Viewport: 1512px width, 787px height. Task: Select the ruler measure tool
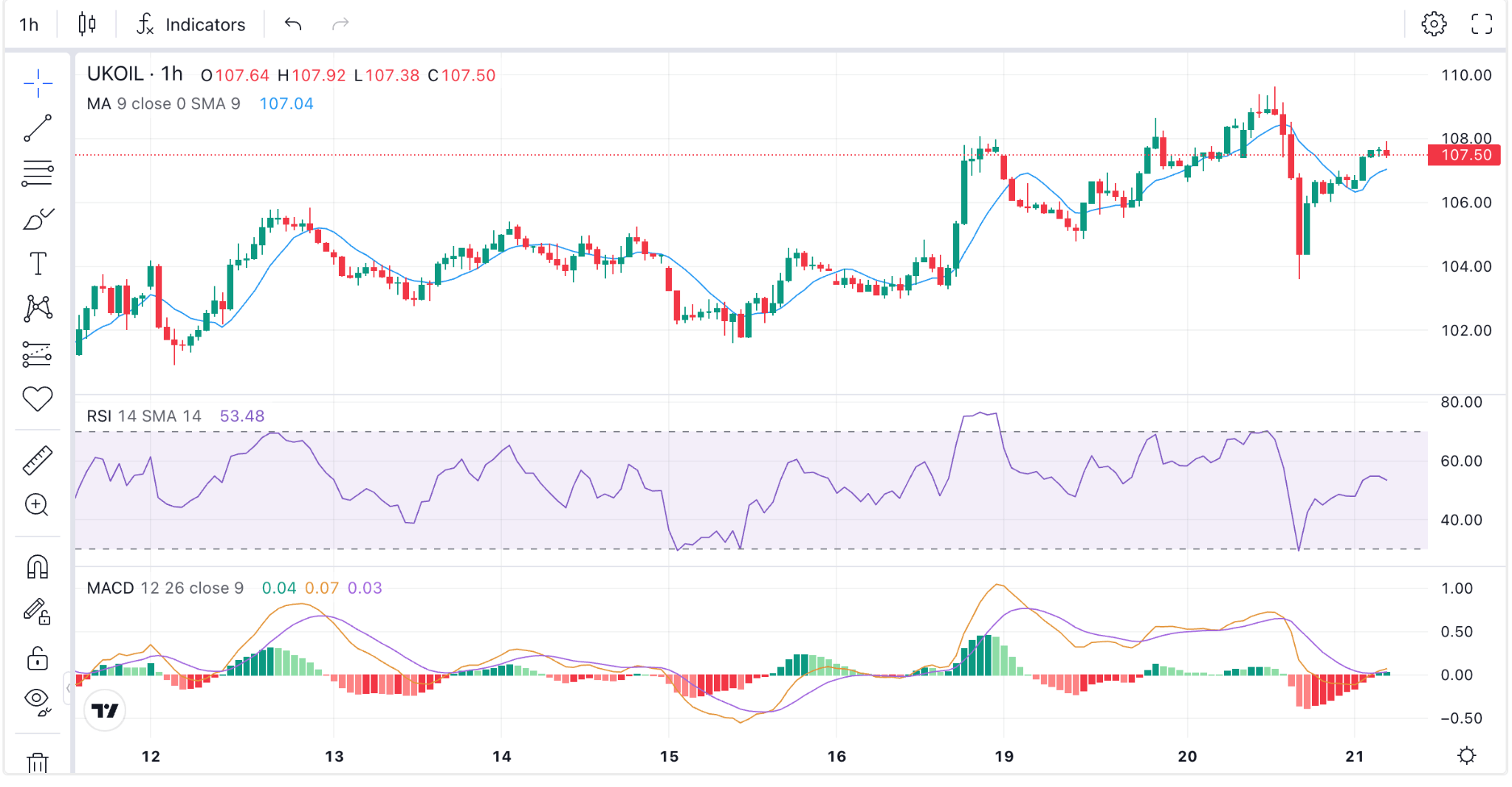(x=38, y=460)
